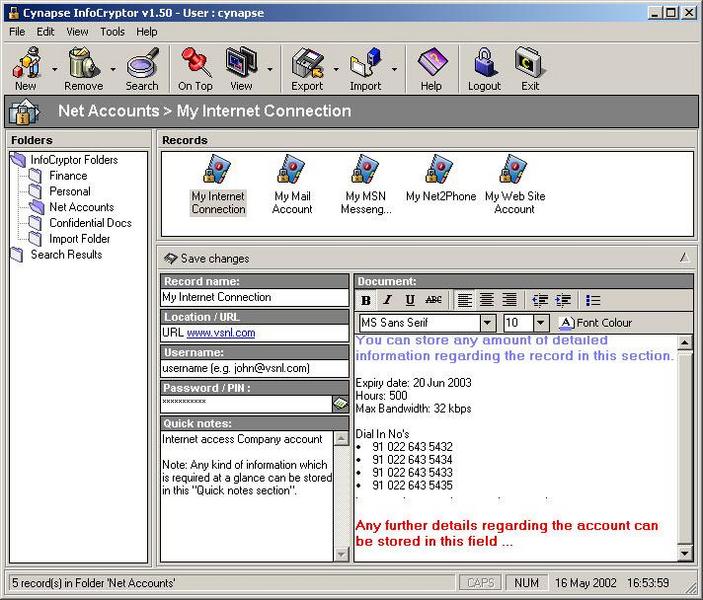This screenshot has width=703, height=600.
Task: Select the My Web Site Account record icon
Action: (x=514, y=169)
